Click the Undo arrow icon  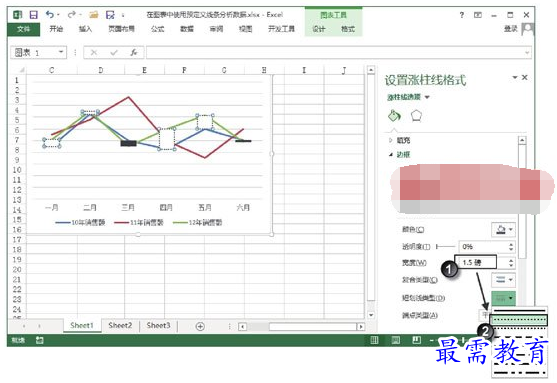point(49,15)
